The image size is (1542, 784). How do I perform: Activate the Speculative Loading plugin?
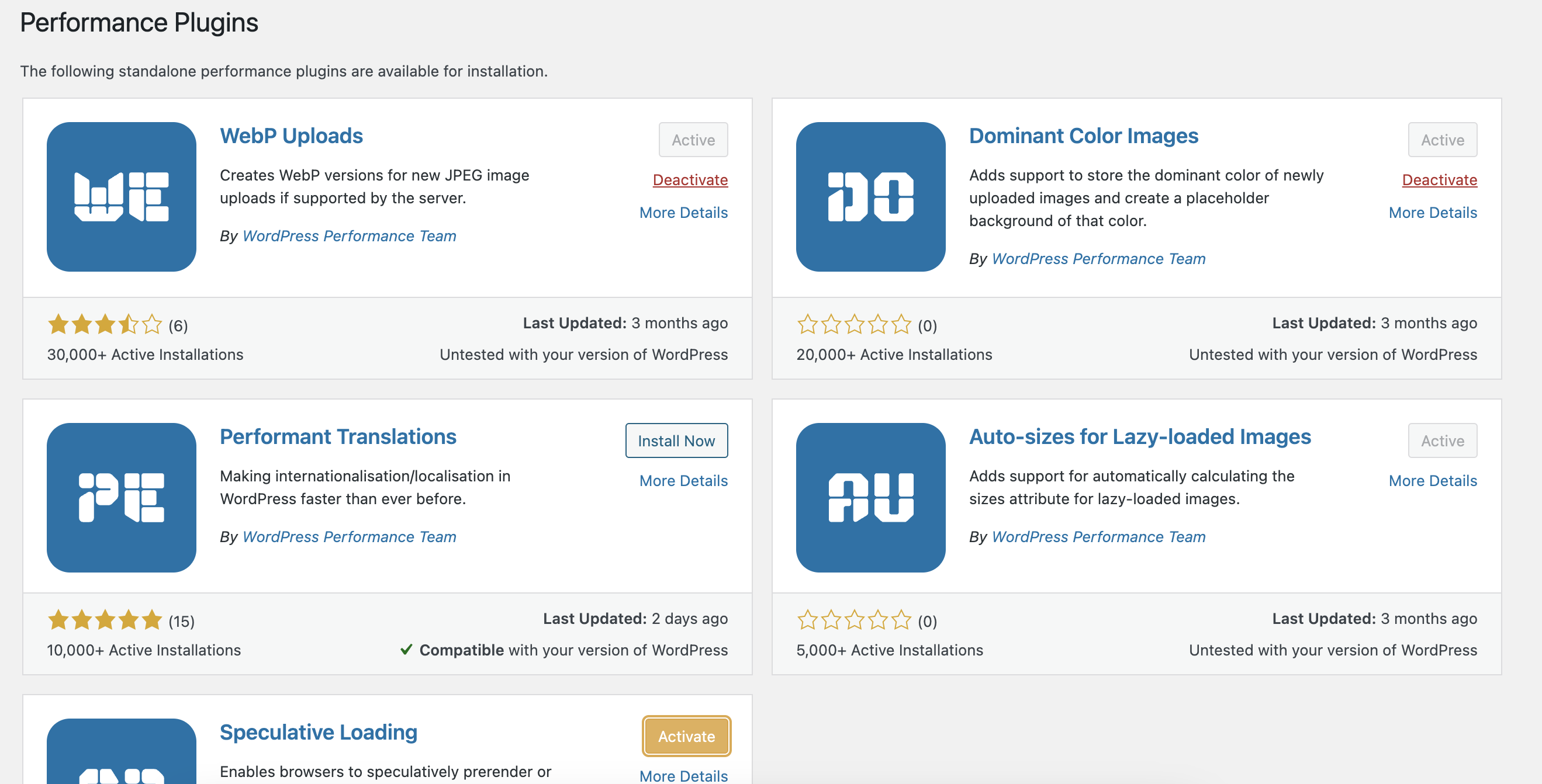686,736
